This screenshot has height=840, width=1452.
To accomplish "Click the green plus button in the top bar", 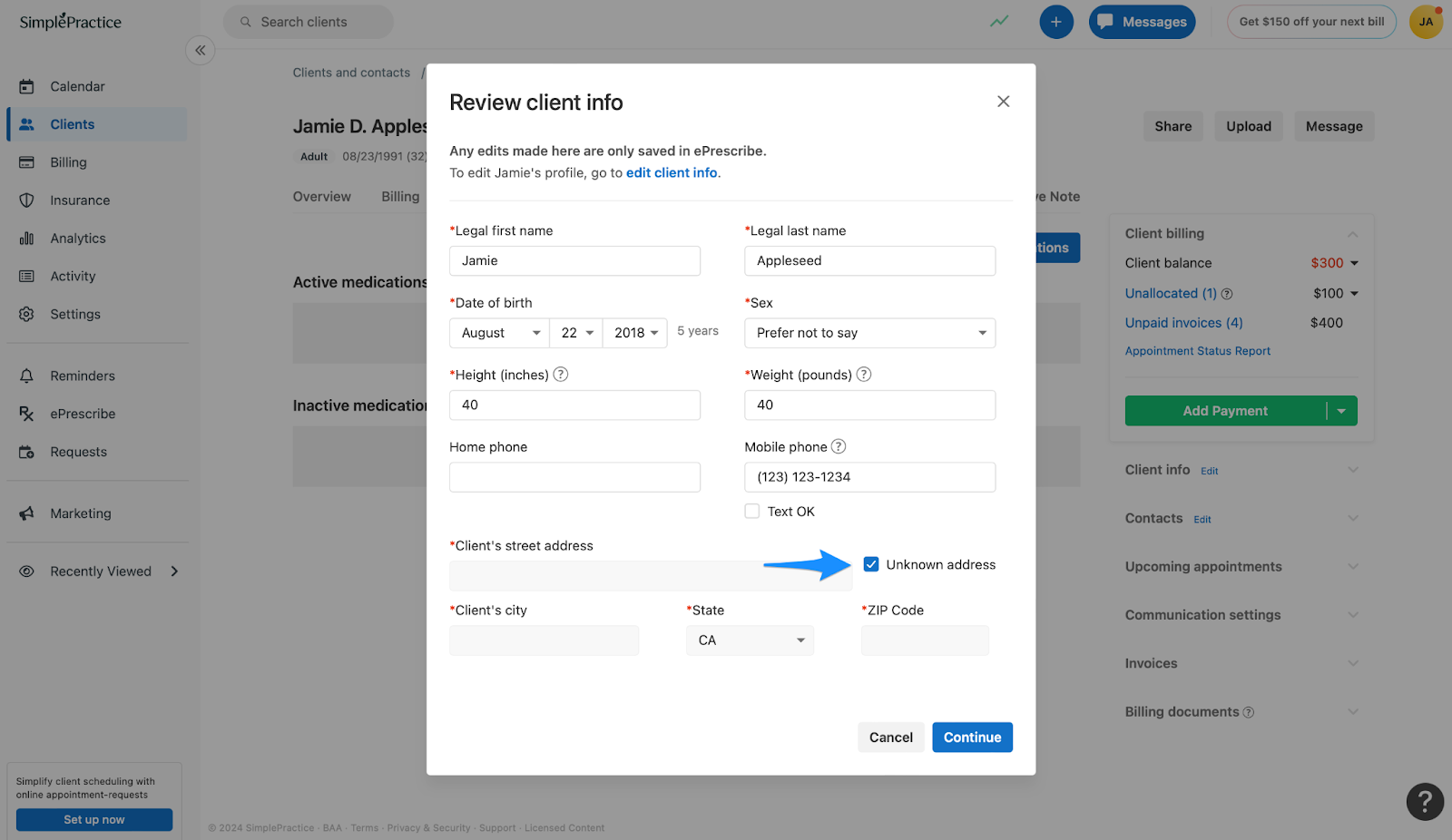I will [1055, 21].
